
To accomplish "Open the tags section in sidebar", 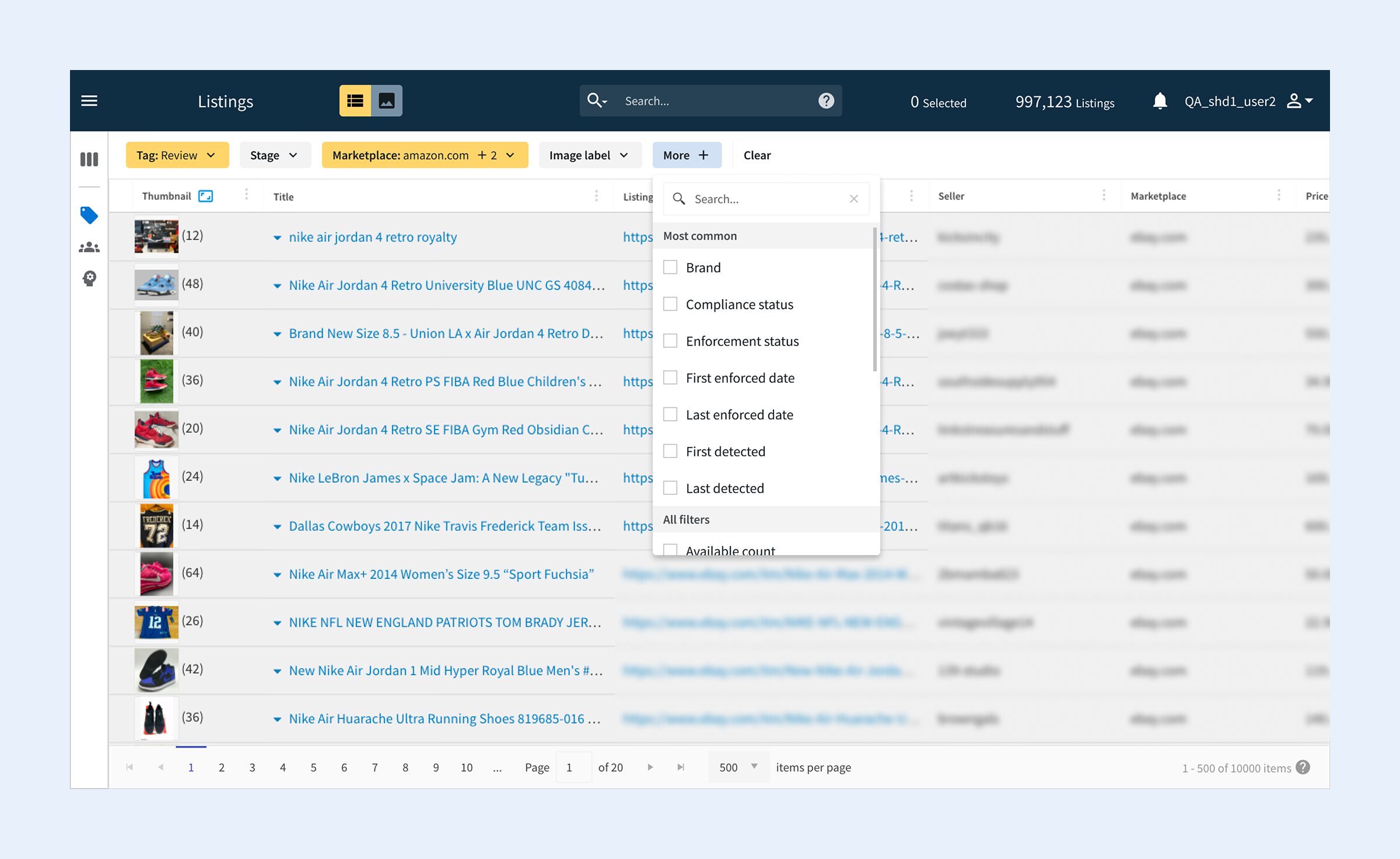I will tap(89, 215).
